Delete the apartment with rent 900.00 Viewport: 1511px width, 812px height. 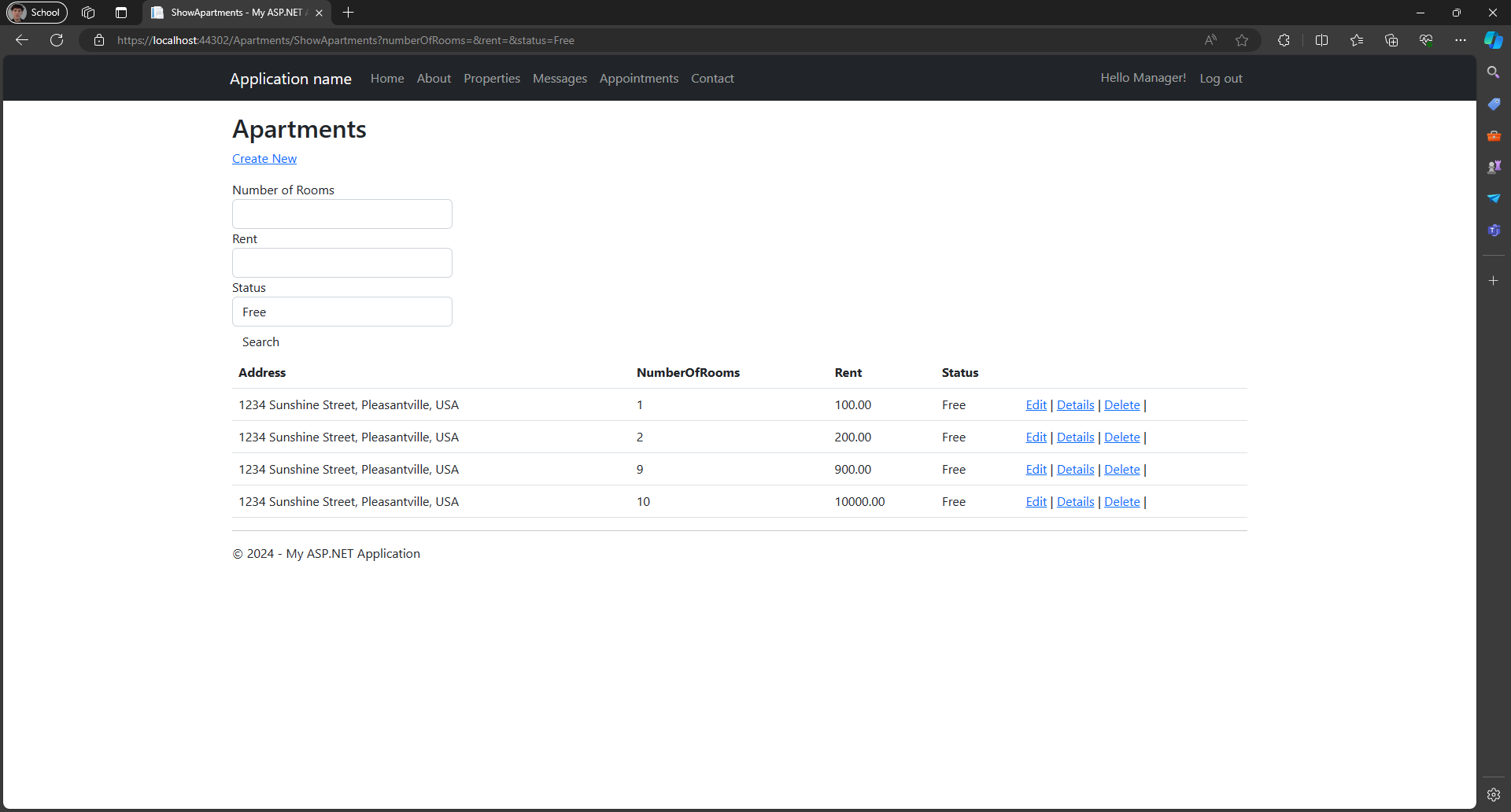tap(1121, 470)
